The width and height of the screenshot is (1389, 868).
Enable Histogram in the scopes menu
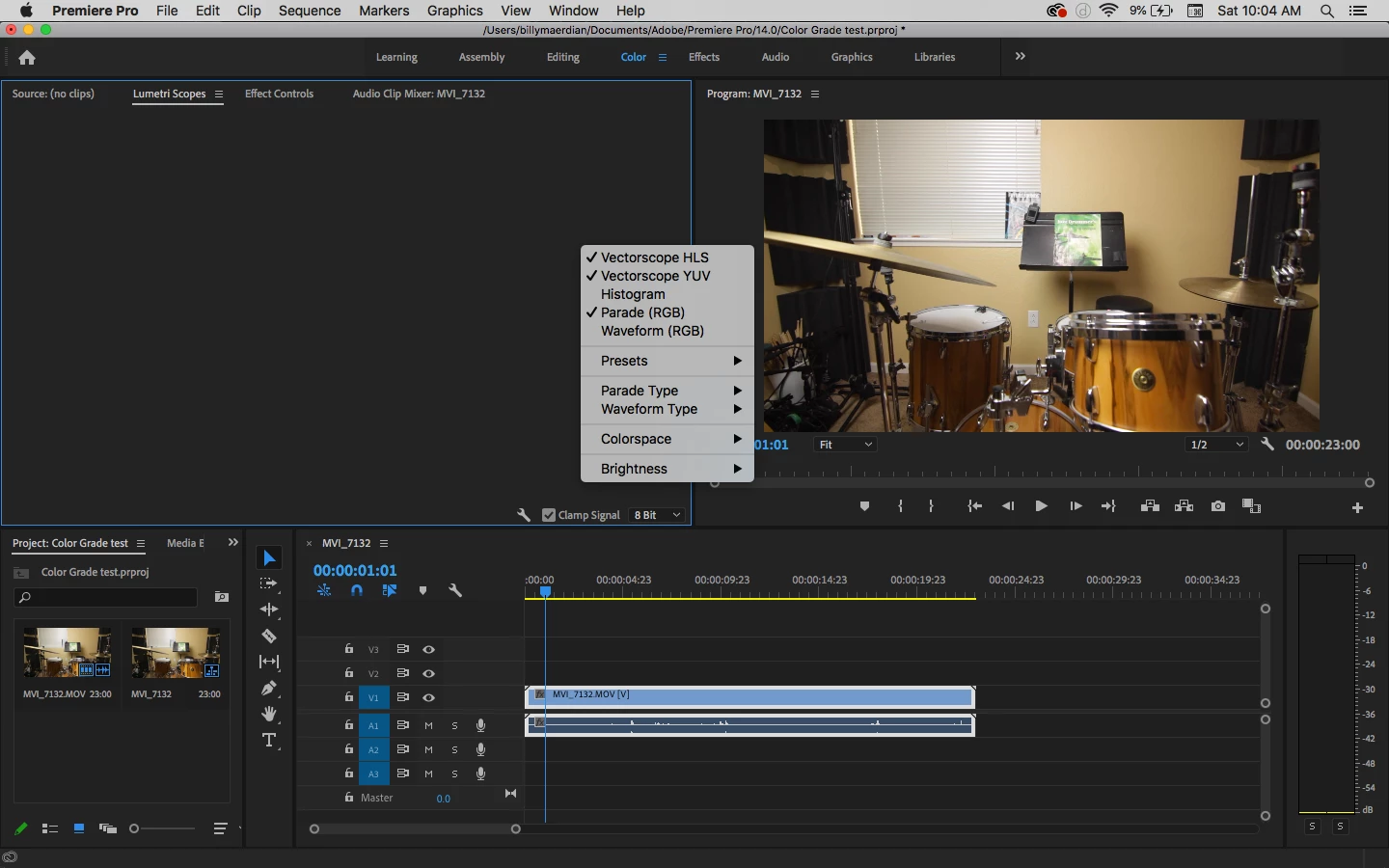click(x=633, y=294)
